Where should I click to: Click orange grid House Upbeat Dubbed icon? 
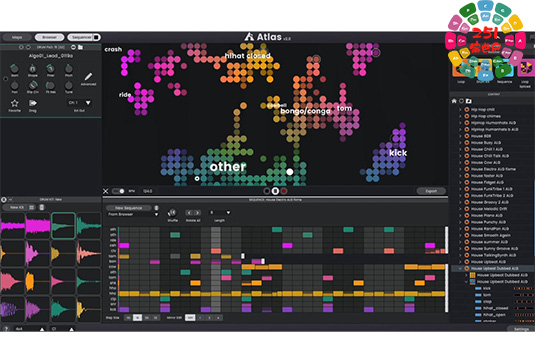click(473, 275)
